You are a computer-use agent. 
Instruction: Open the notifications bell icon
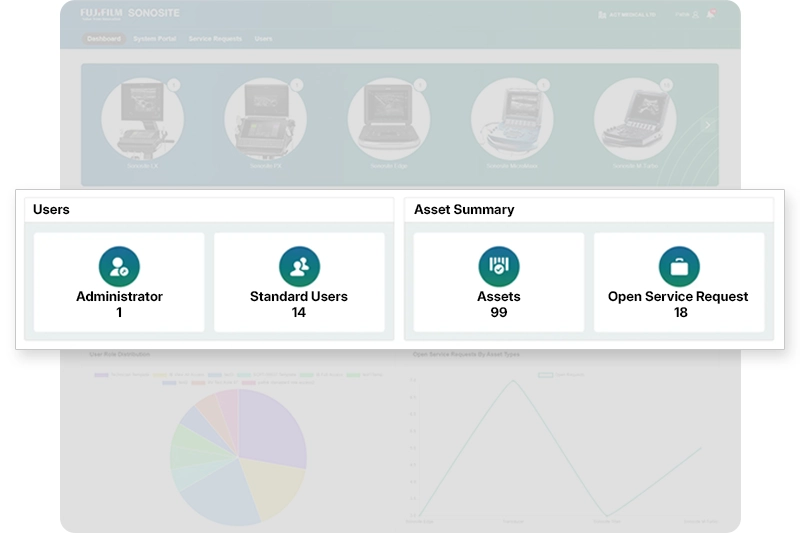[x=711, y=14]
